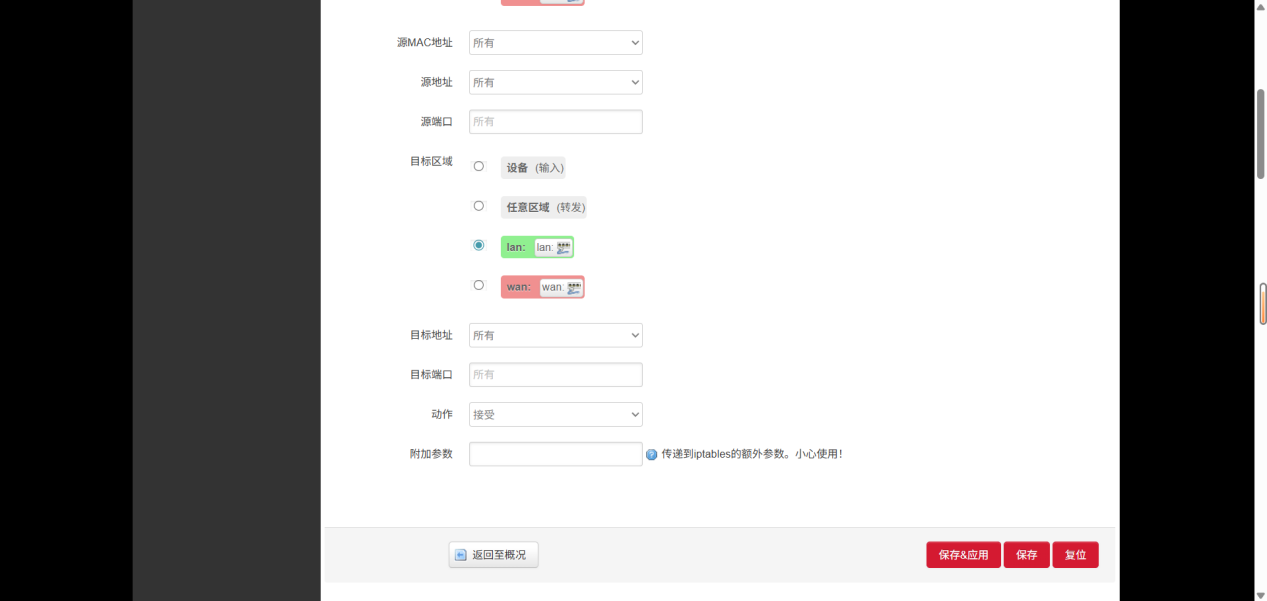Open the 源地址 dropdown

click(x=555, y=82)
